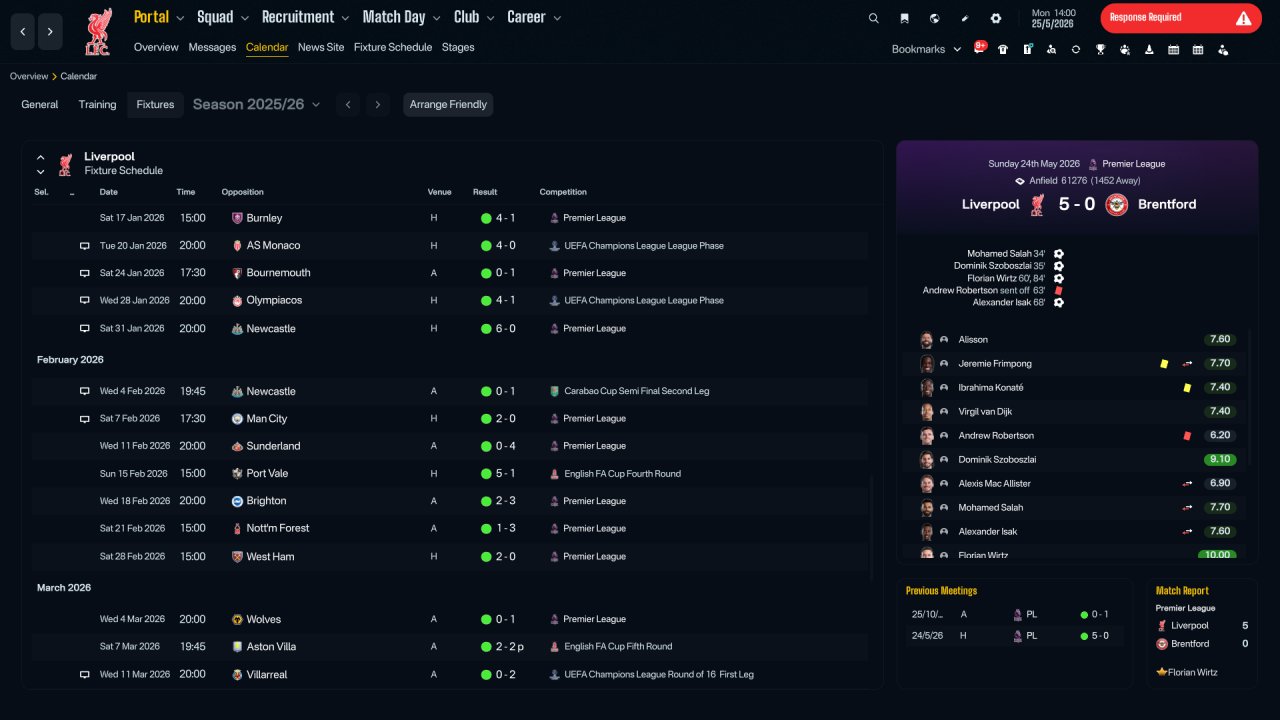This screenshot has height=720, width=1280.
Task: Click the Previous Meetings heading
Action: click(941, 591)
